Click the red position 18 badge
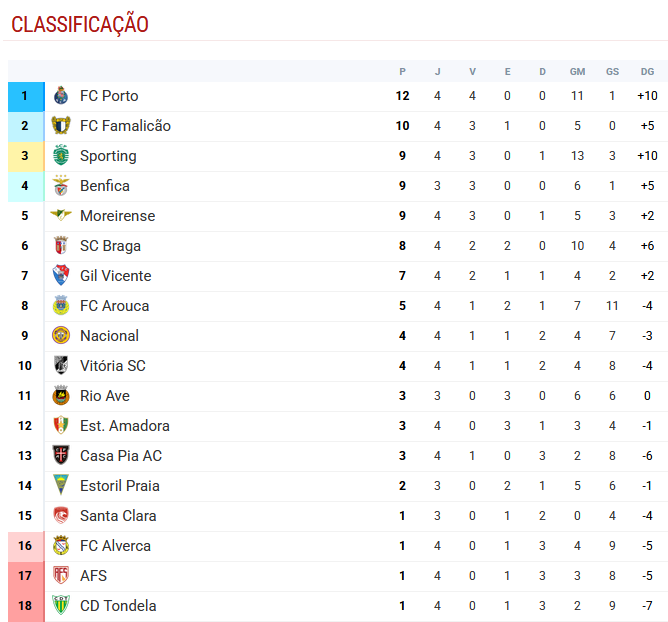This screenshot has height=622, width=668. pyautogui.click(x=26, y=606)
